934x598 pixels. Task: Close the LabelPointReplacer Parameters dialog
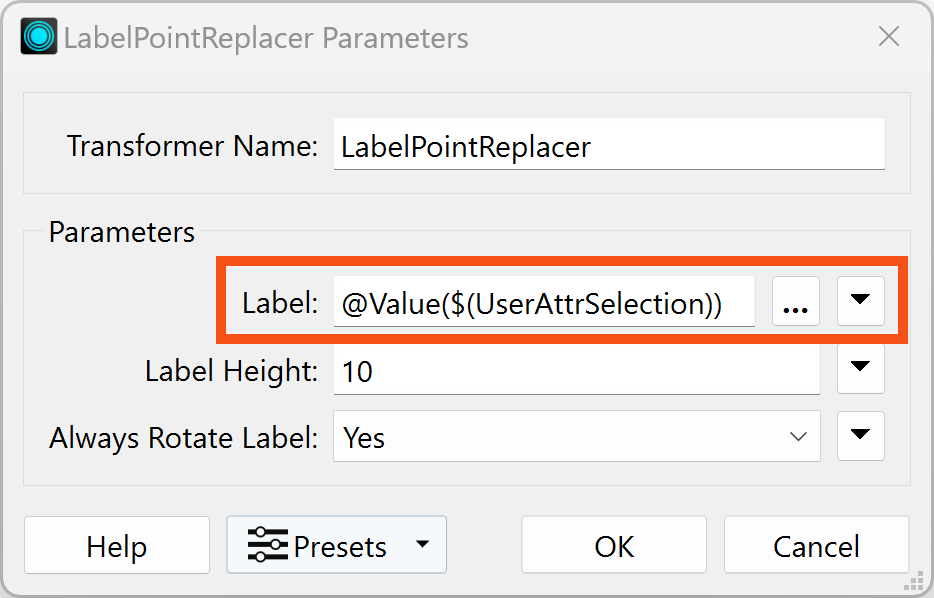pos(888,36)
